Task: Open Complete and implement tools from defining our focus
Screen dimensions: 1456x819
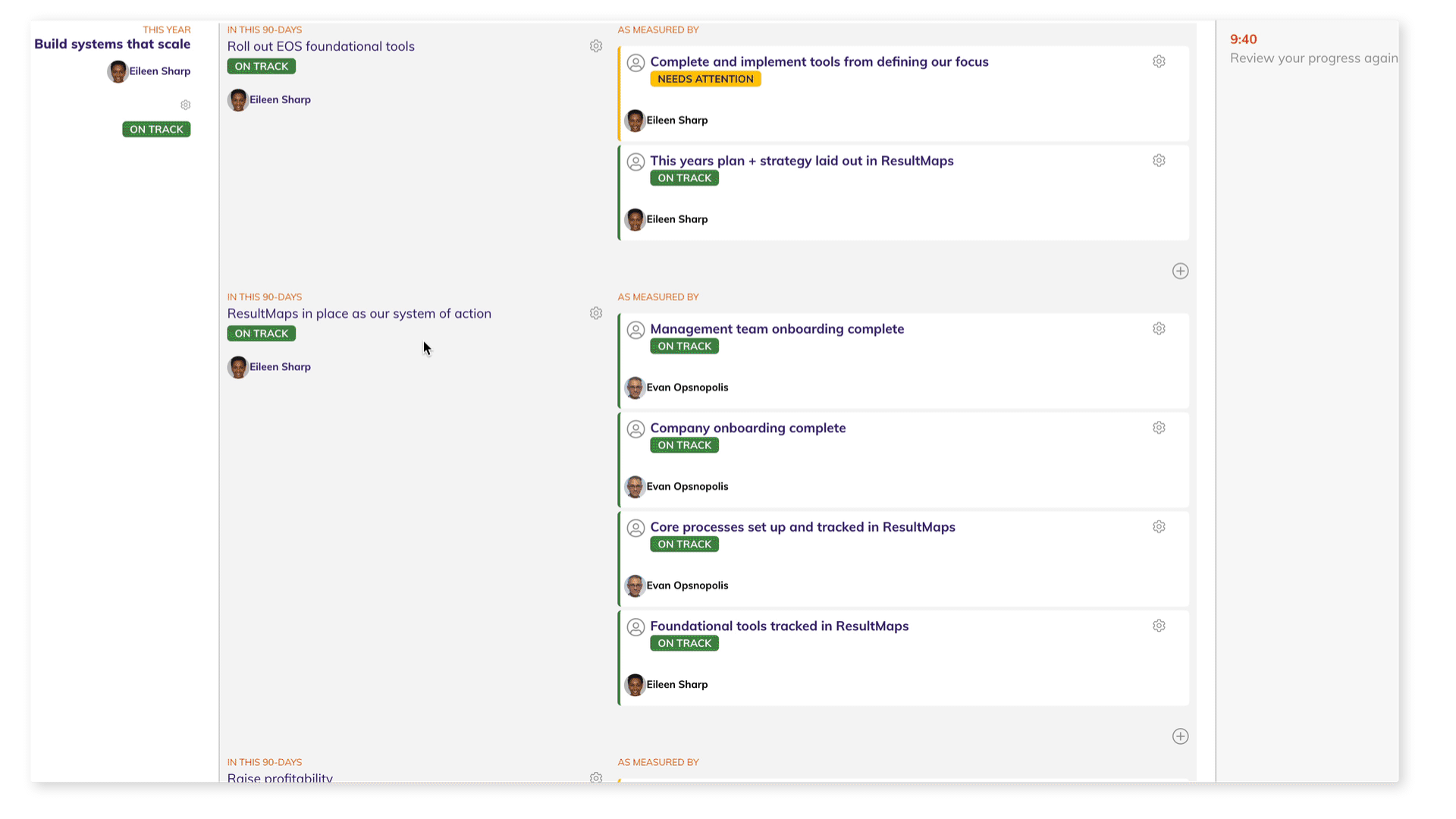Action: [x=819, y=61]
